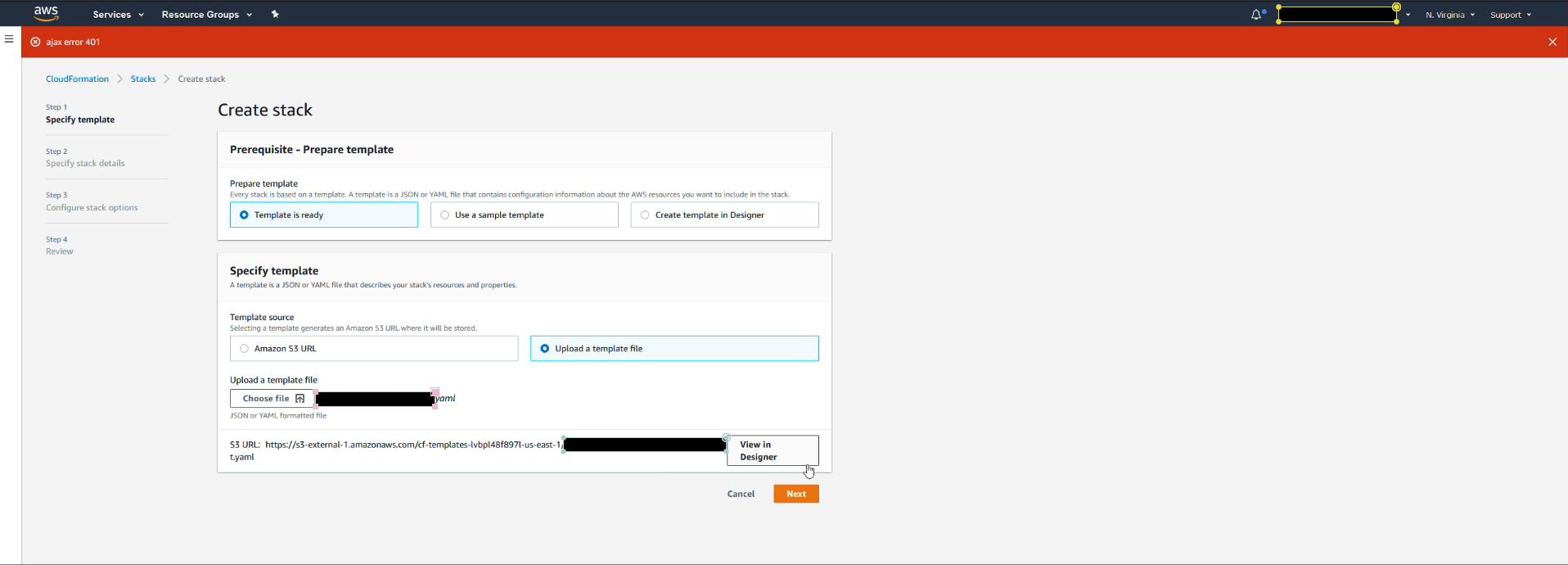Change region from N. Virginia dropdown
The width and height of the screenshot is (1568, 565).
click(1449, 15)
